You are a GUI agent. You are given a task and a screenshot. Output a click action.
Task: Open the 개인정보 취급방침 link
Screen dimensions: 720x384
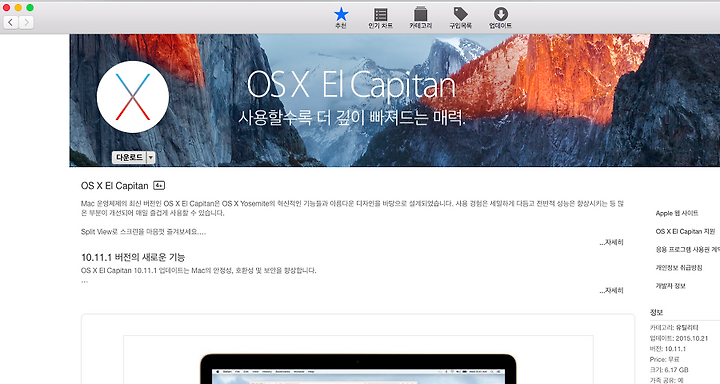coord(679,268)
